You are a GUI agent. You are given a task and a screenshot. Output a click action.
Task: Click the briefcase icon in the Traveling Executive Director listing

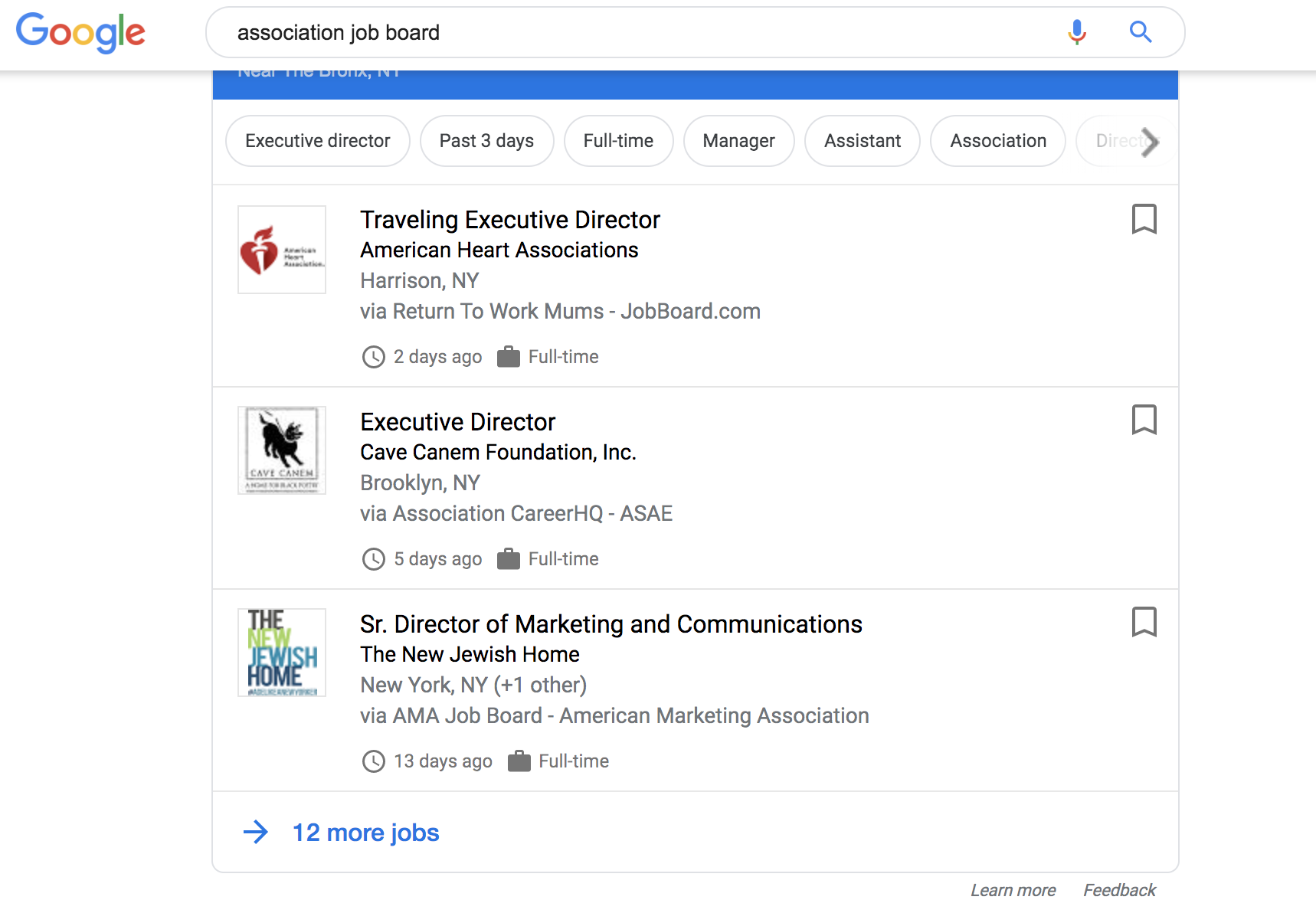point(509,357)
